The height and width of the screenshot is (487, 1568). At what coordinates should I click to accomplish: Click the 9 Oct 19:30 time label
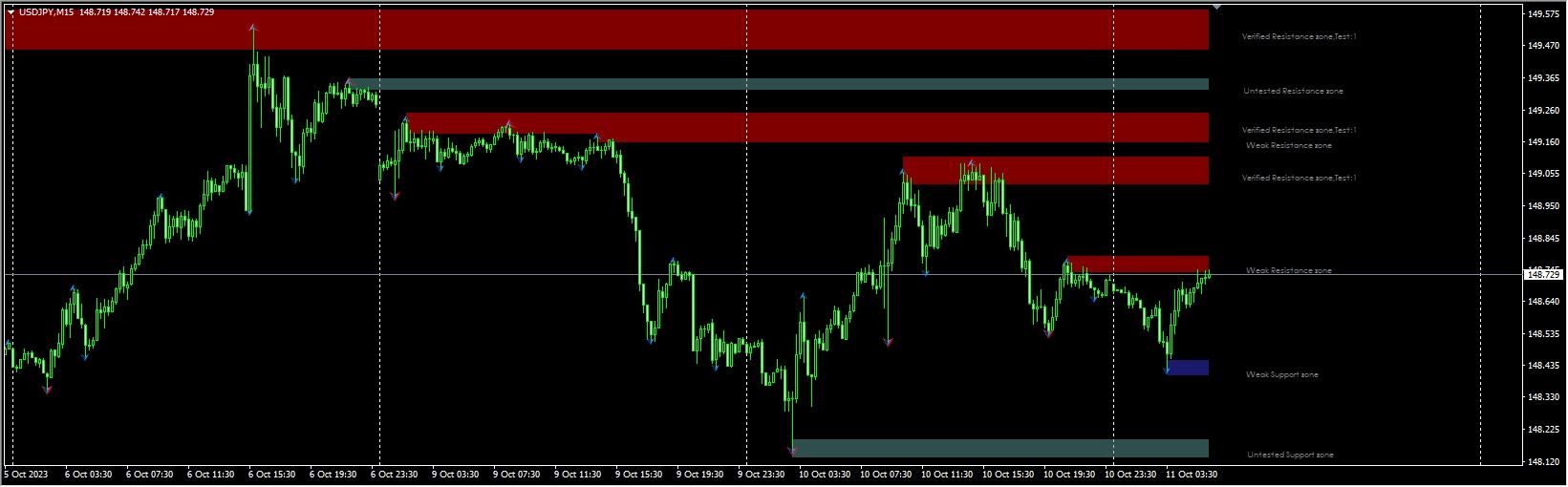(x=699, y=474)
